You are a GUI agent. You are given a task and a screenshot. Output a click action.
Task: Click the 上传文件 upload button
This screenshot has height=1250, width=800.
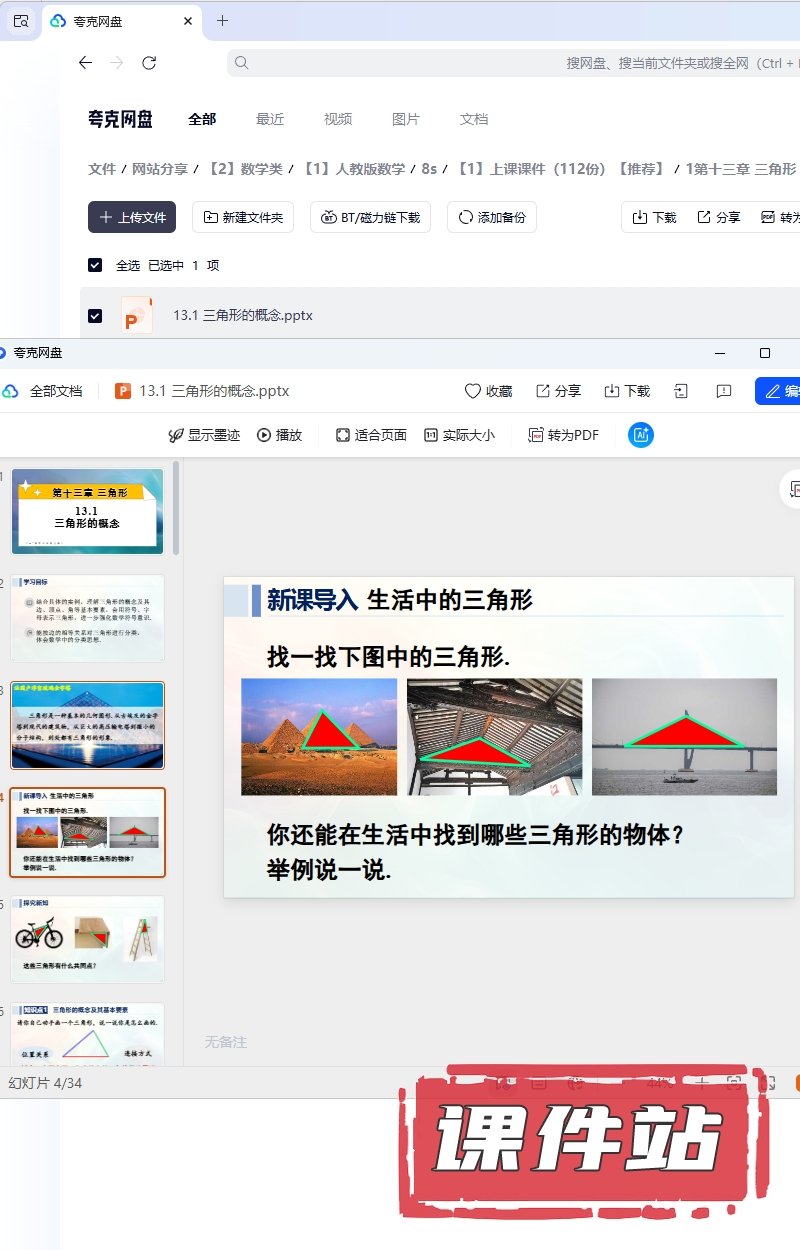[132, 217]
